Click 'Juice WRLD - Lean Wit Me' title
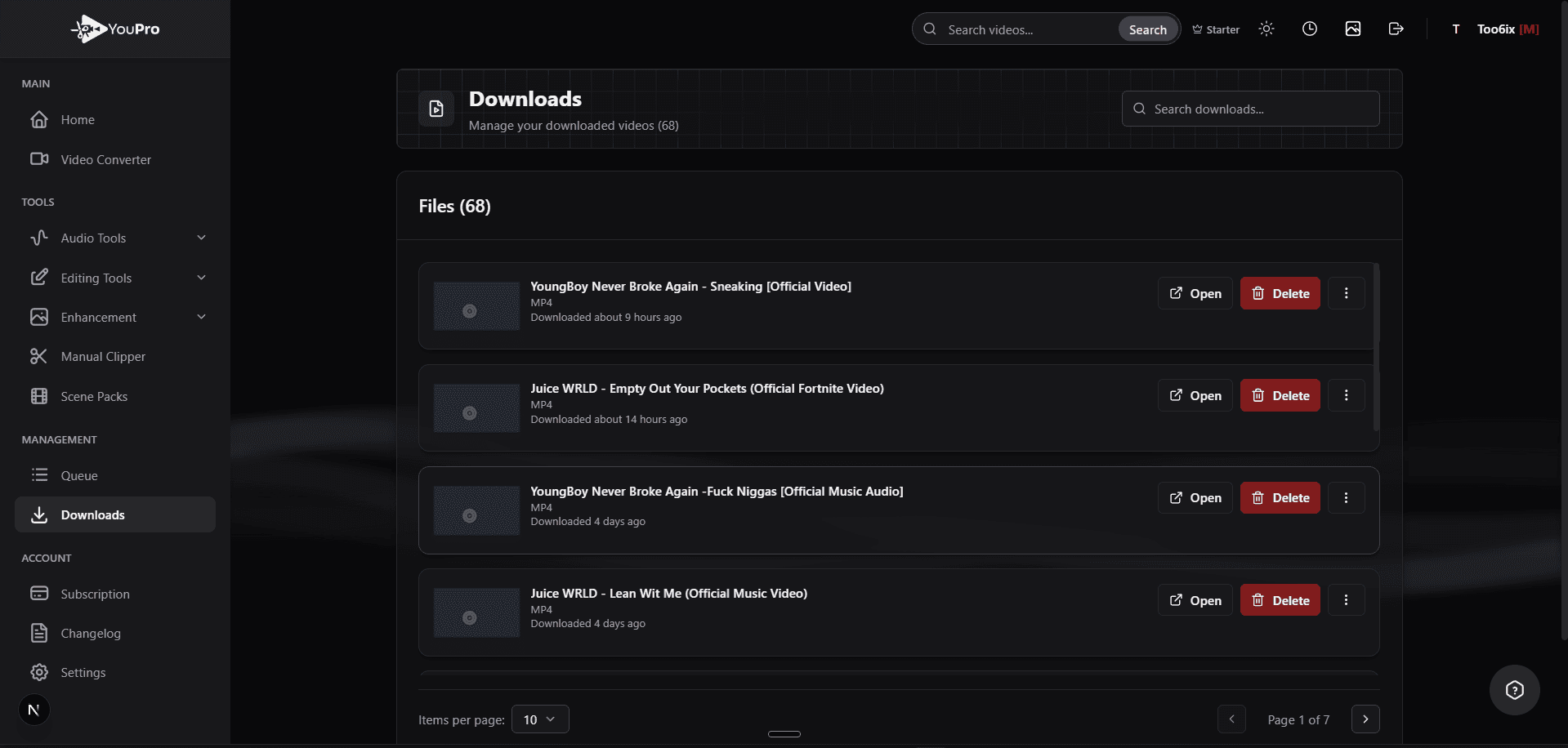This screenshot has height=748, width=1568. coord(668,594)
